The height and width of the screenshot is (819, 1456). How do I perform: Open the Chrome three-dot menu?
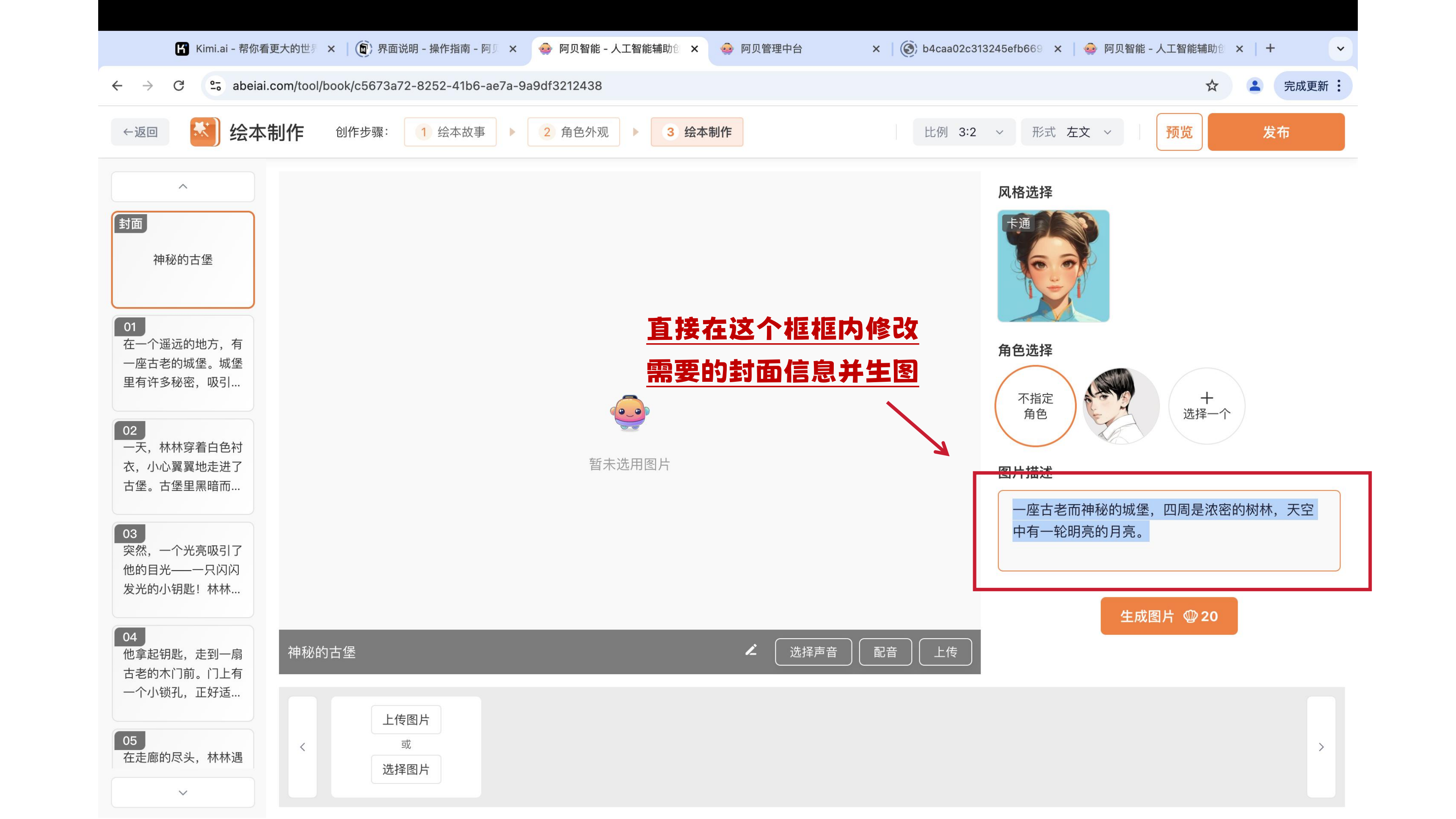coord(1339,86)
